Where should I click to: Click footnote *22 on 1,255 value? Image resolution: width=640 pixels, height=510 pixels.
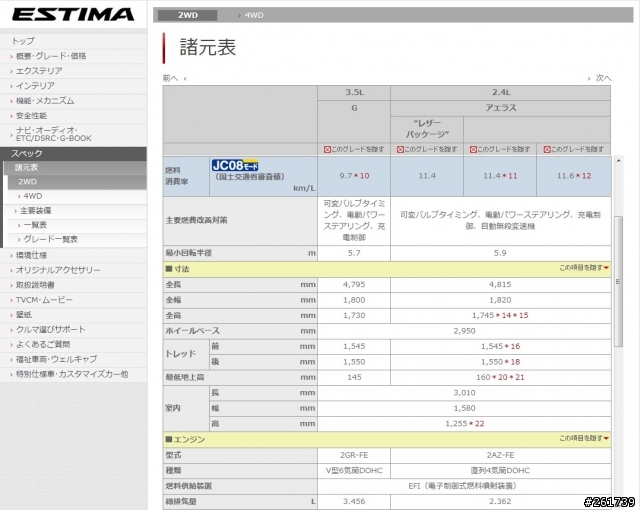click(x=476, y=424)
